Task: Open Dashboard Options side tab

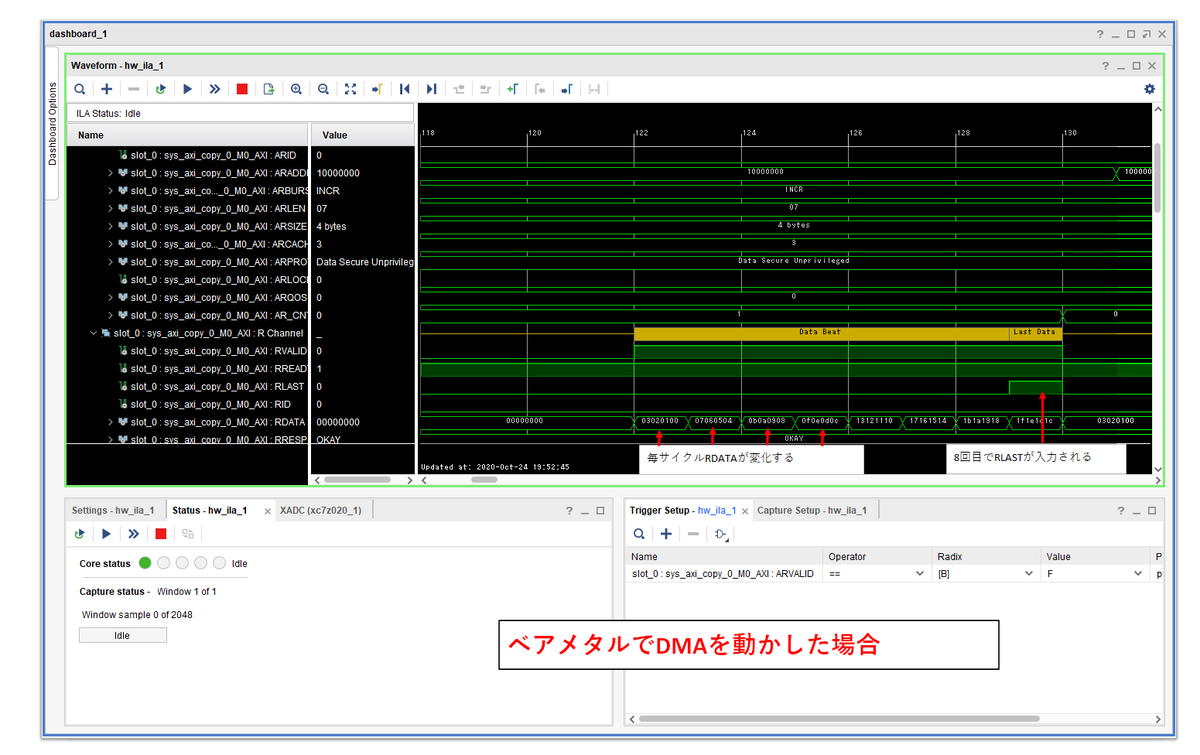Action: pyautogui.click(x=54, y=124)
